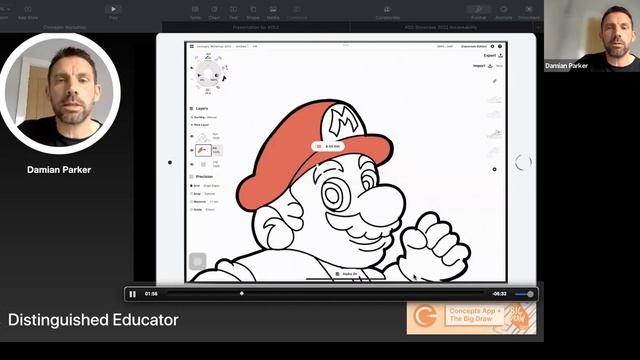Toggle visibility of red hat layer
This screenshot has height=360, width=640.
click(192, 150)
